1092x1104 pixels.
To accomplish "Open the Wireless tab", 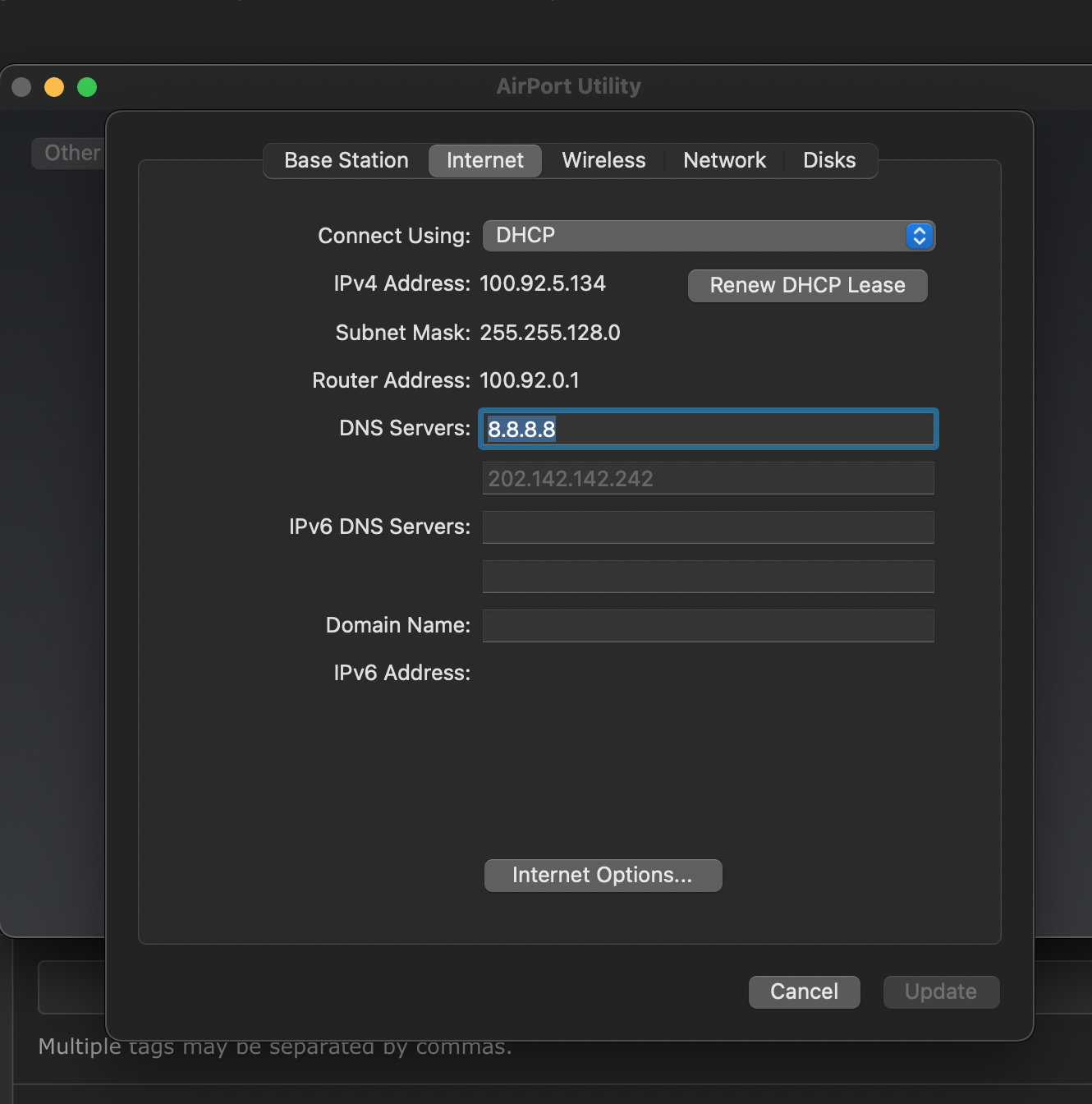I will click(603, 160).
